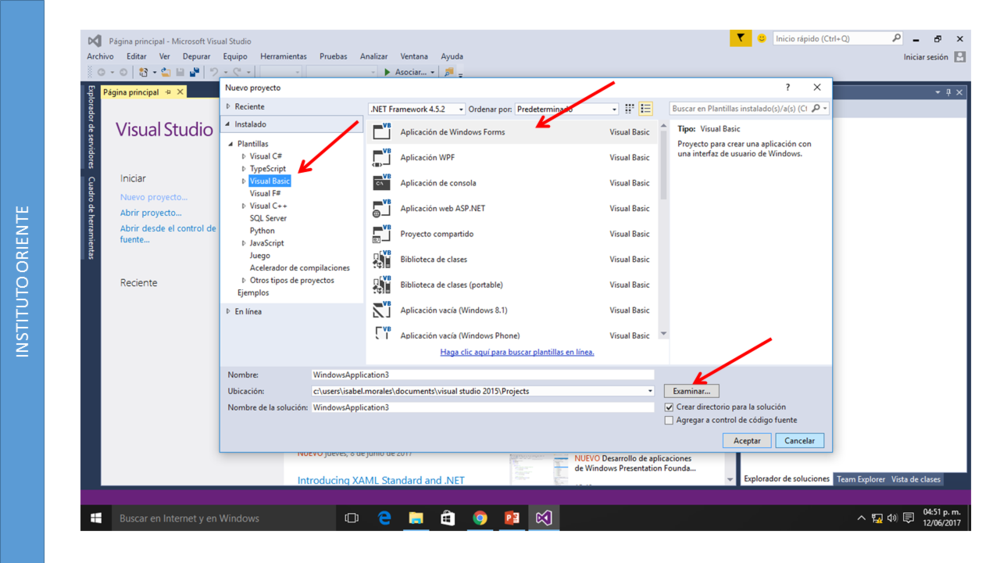Click the Examinar... button

pos(691,391)
